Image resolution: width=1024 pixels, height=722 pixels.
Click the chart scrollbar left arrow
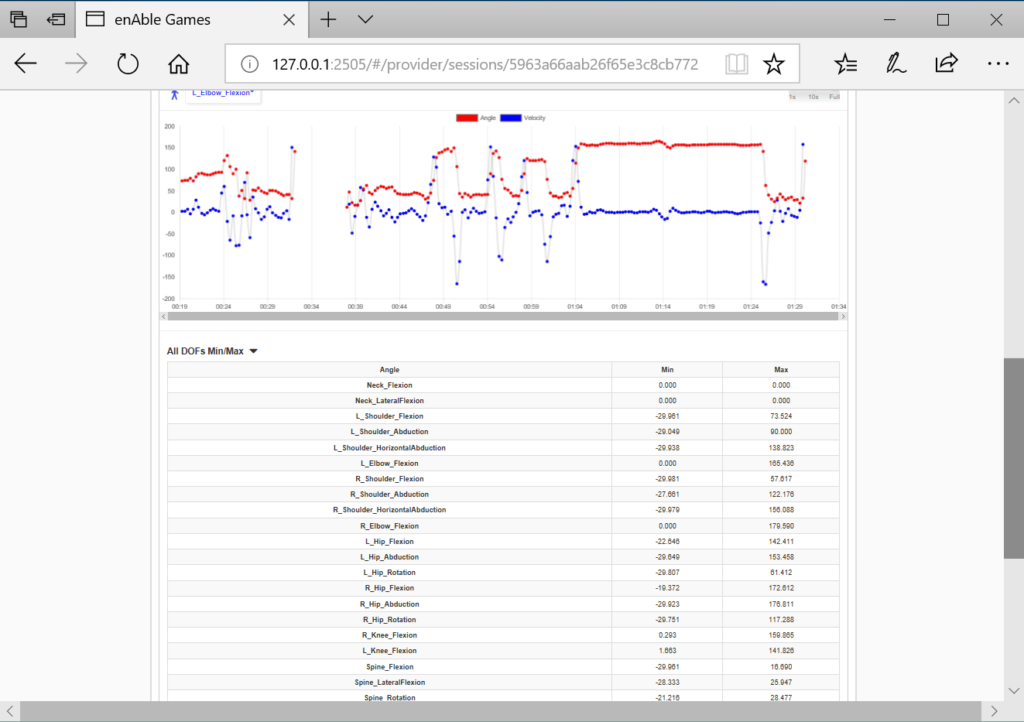click(x=163, y=317)
